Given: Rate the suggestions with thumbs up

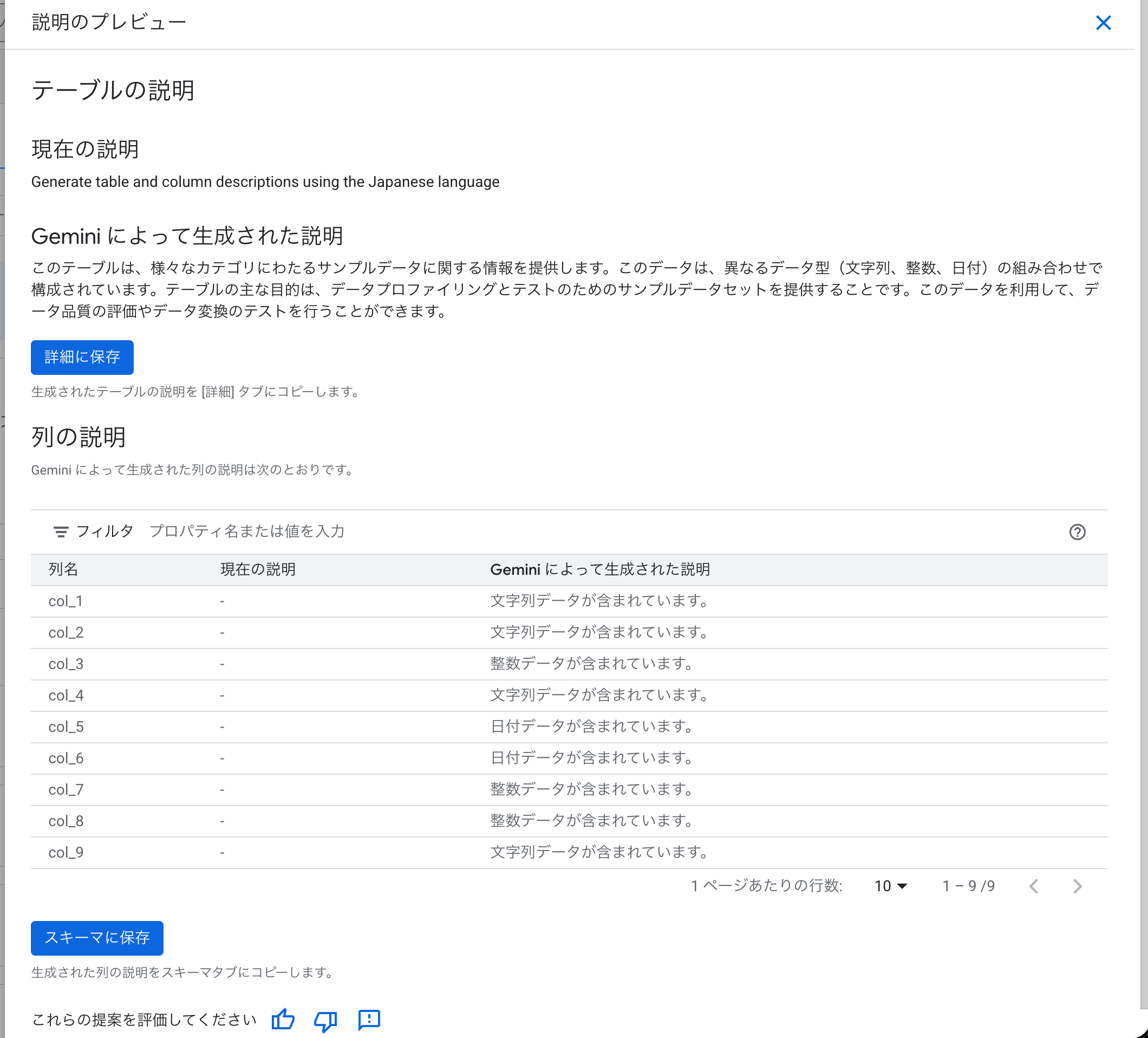Looking at the screenshot, I should 283,1020.
